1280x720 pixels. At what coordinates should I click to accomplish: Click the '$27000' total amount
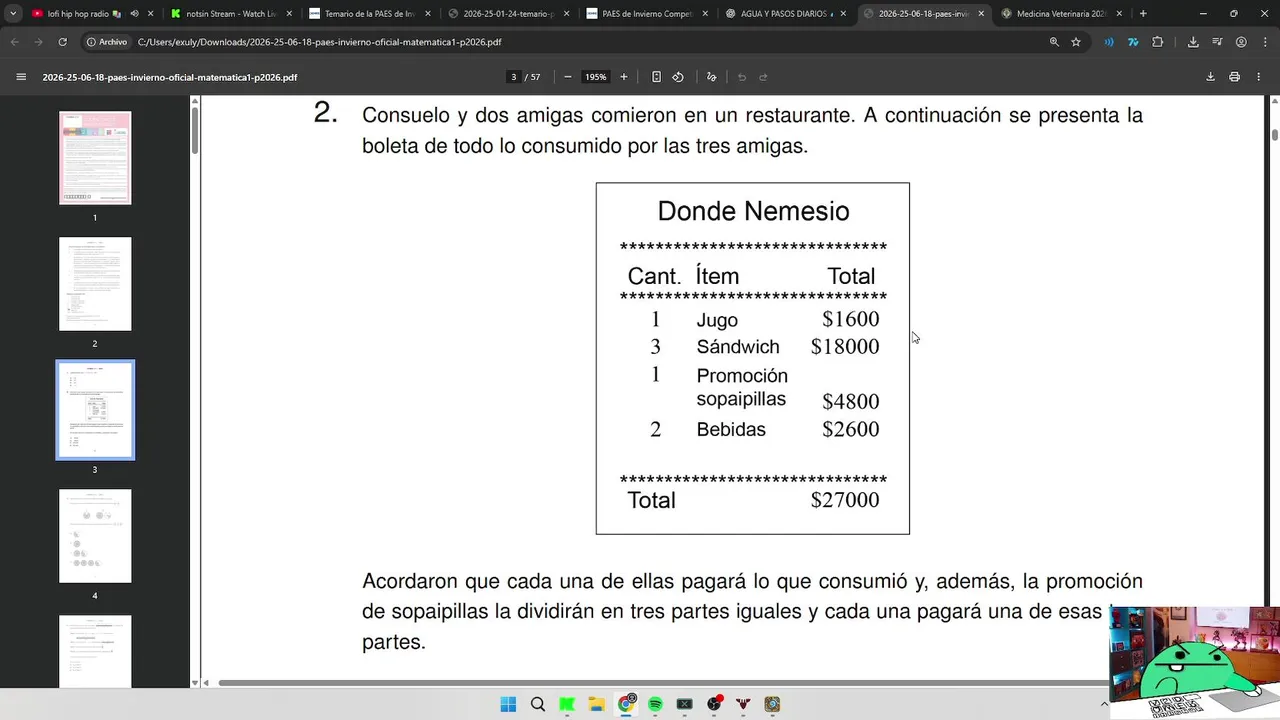[845, 500]
